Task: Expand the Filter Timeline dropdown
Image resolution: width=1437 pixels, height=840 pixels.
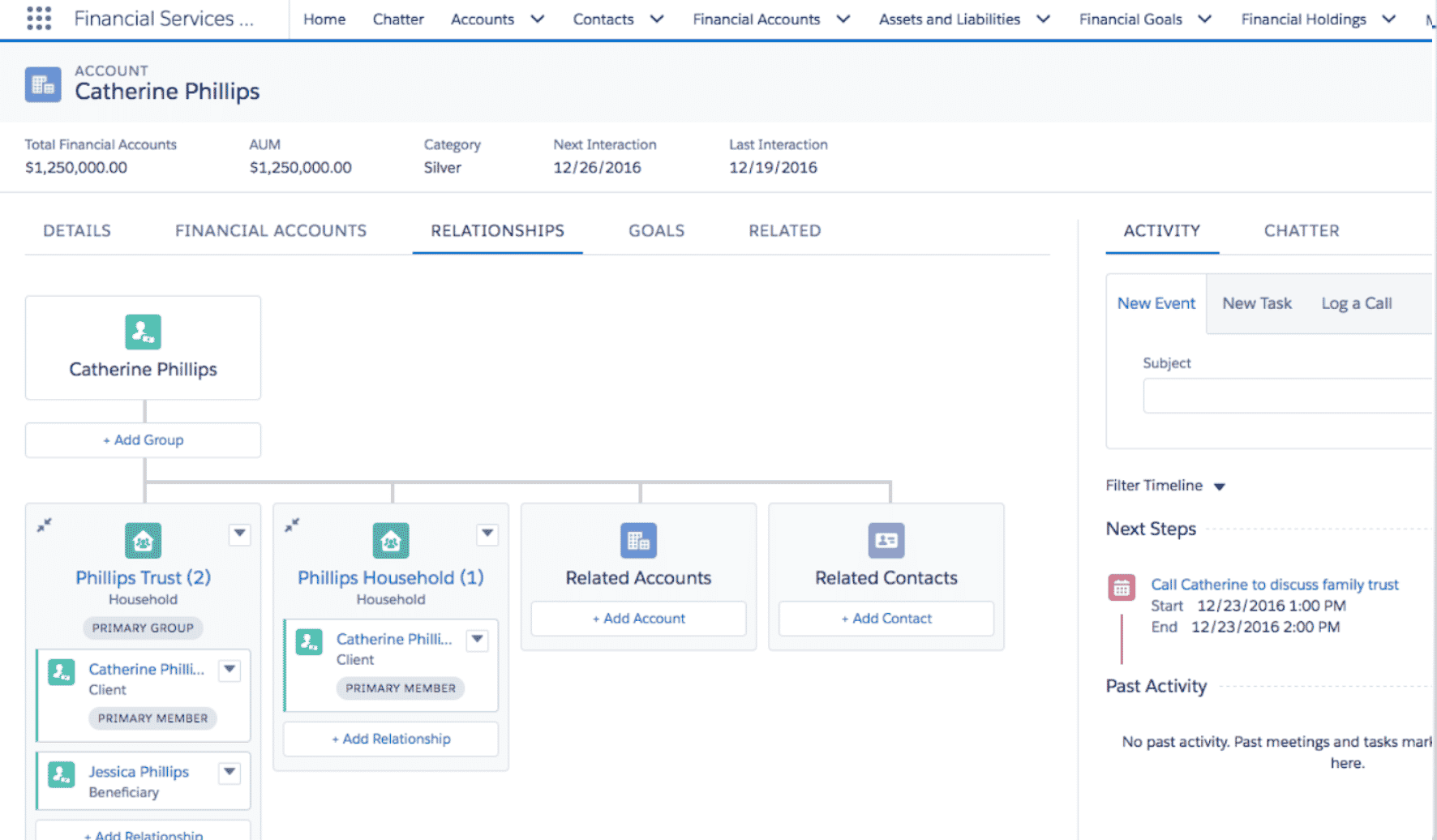Action: point(1219,486)
